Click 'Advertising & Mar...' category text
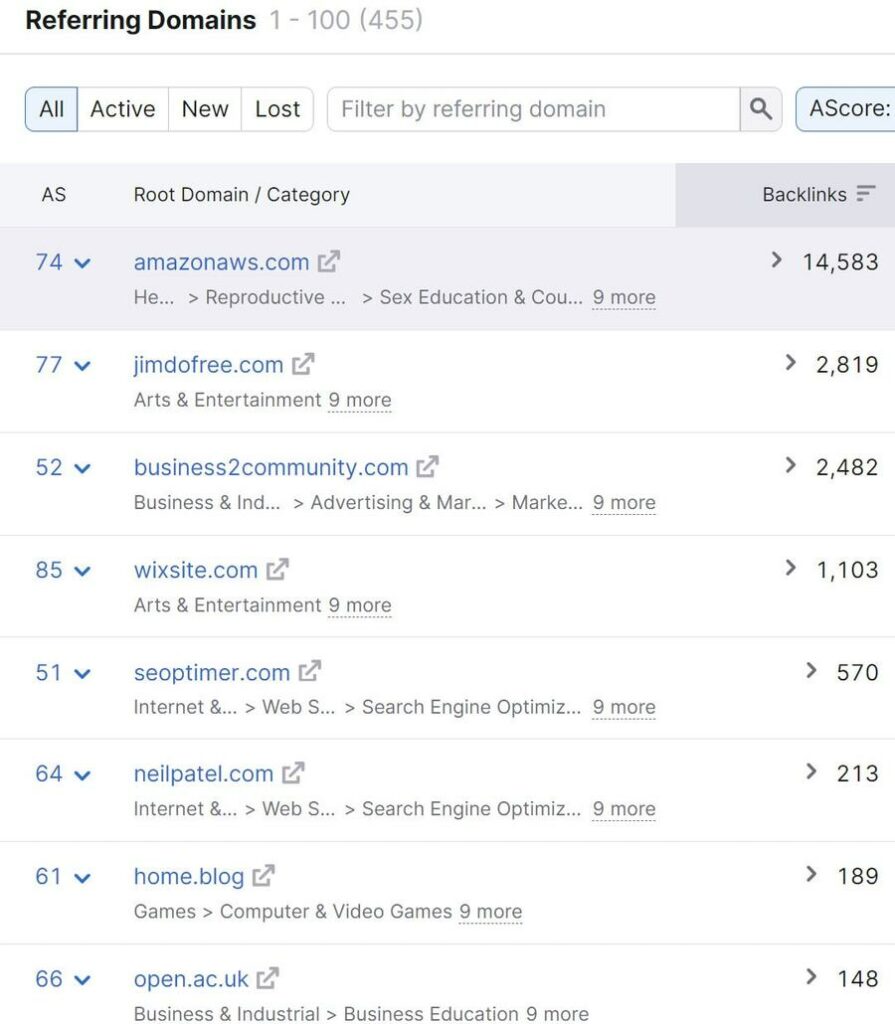This screenshot has height=1024, width=895. click(x=398, y=502)
